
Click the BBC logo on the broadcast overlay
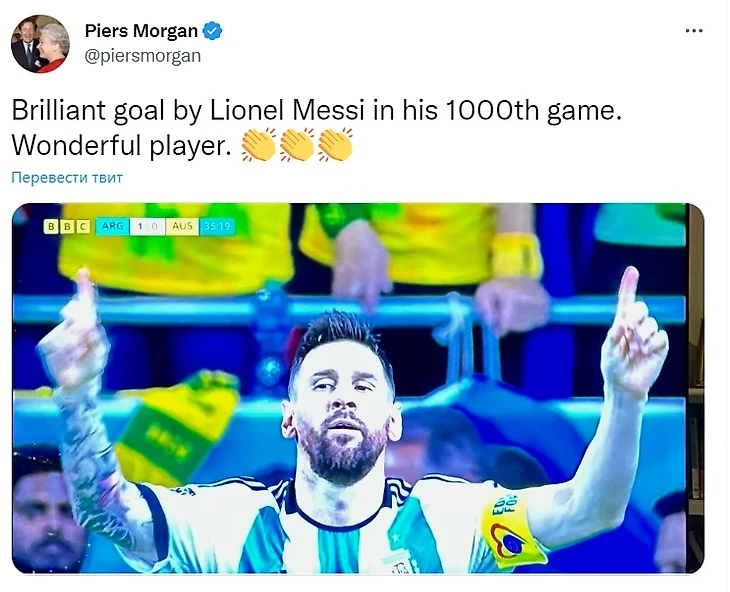point(67,227)
